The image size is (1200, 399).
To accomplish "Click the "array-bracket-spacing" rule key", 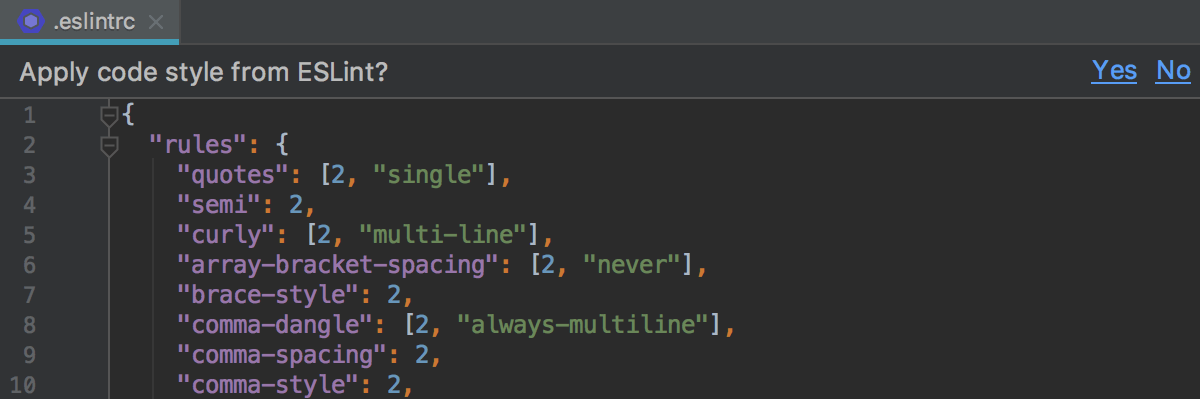I will pos(338,266).
